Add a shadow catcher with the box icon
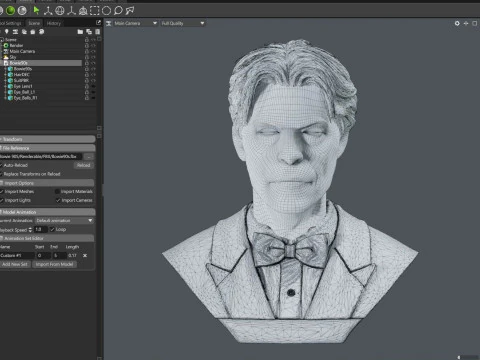 tap(33, 32)
